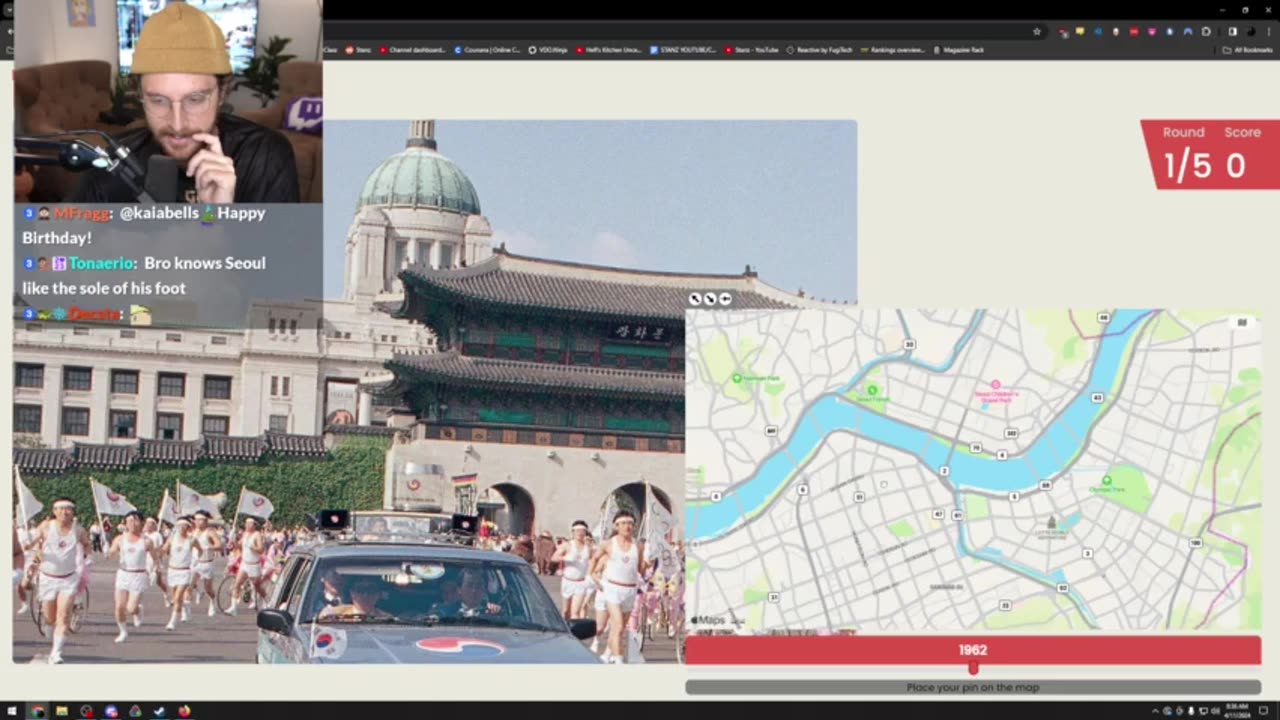1280x720 pixels.
Task: Select the Olympic Park marker on the map
Action: (1106, 480)
